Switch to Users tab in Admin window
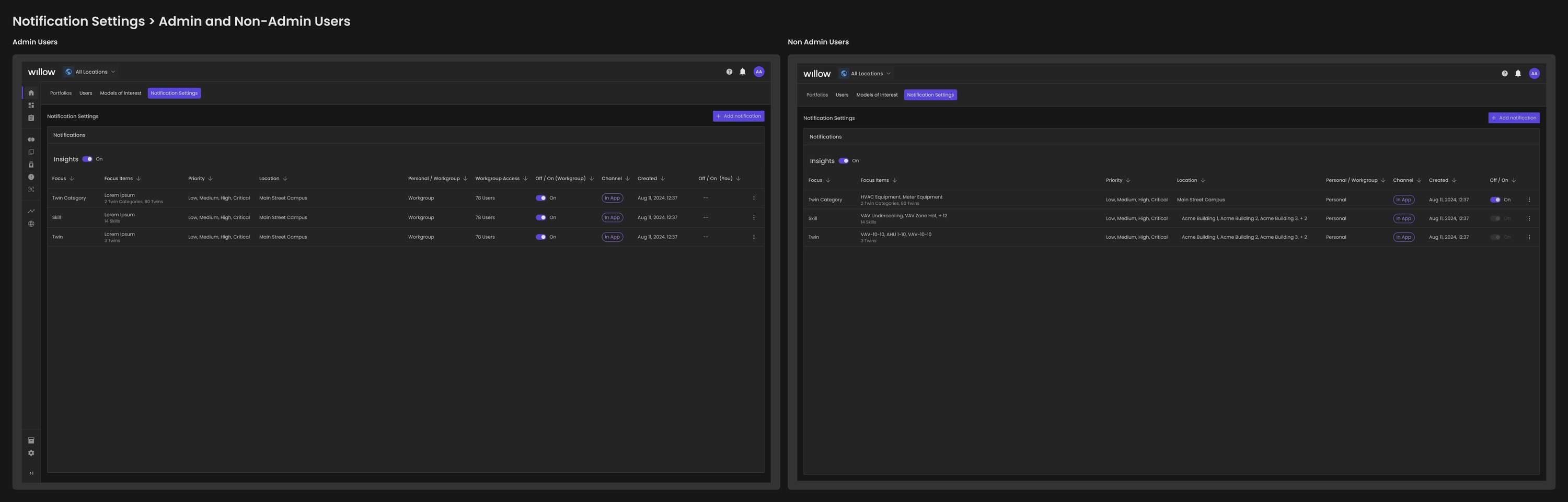 [86, 93]
